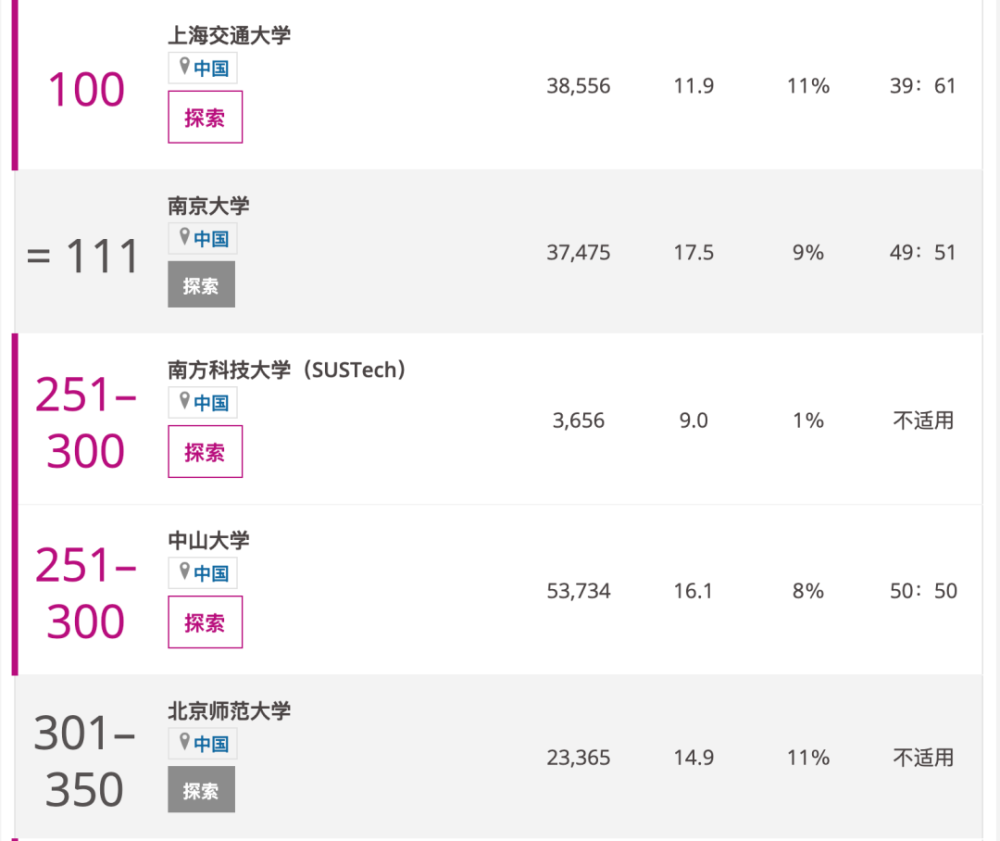Open the 北京师范大学 university name link
The image size is (1000, 841).
tap(229, 710)
